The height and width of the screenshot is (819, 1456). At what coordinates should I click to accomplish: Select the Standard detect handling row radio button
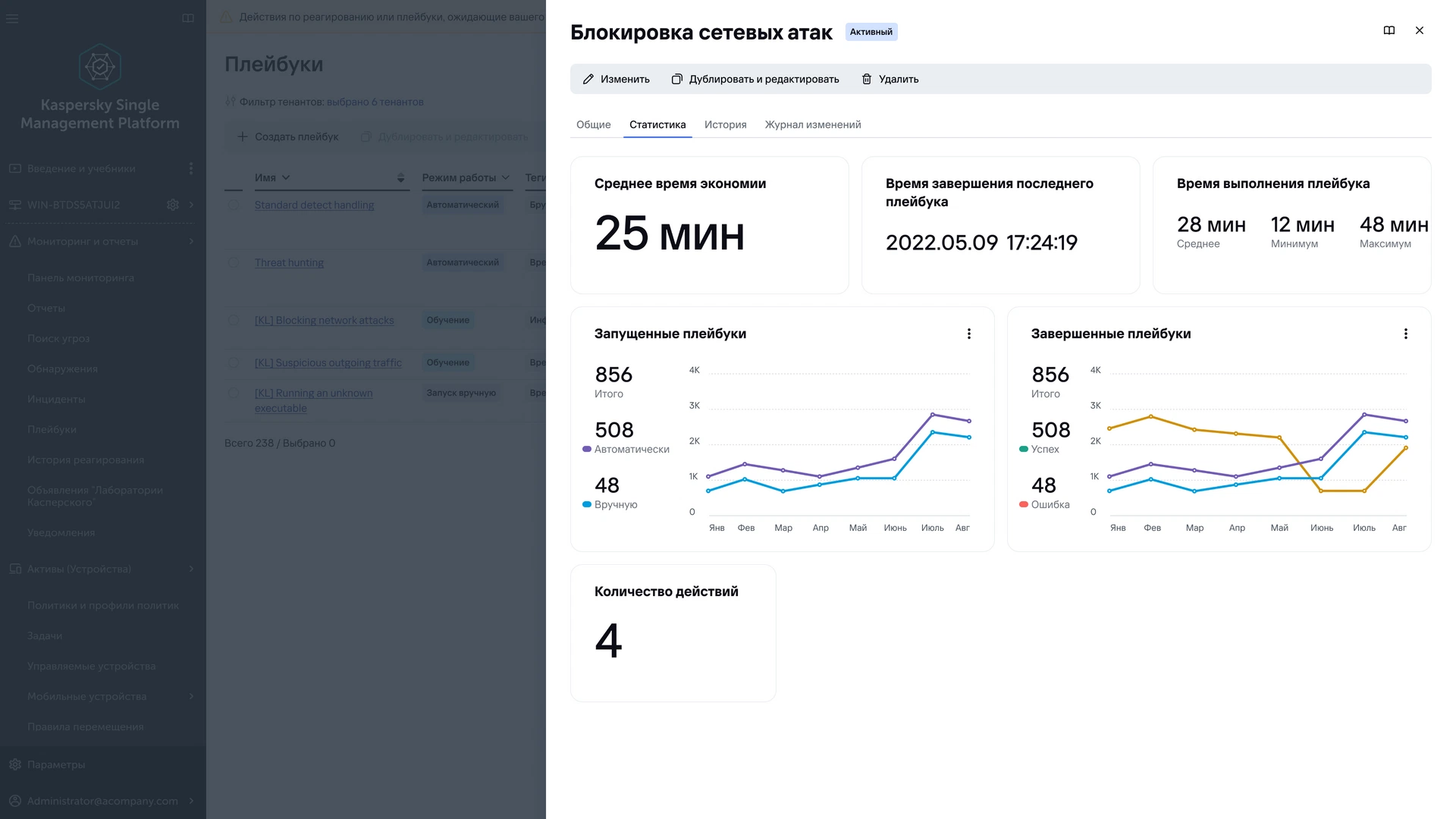click(x=234, y=205)
